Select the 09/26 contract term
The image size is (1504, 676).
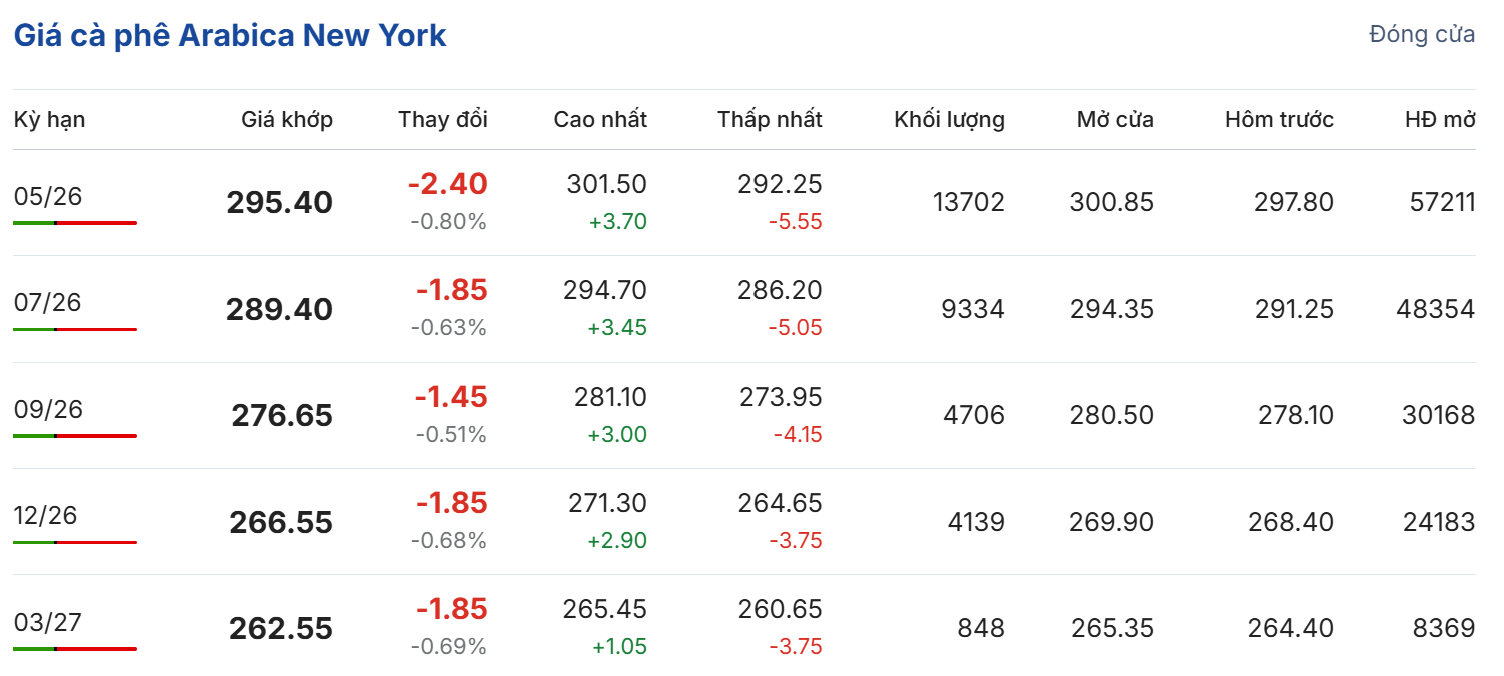pos(48,409)
